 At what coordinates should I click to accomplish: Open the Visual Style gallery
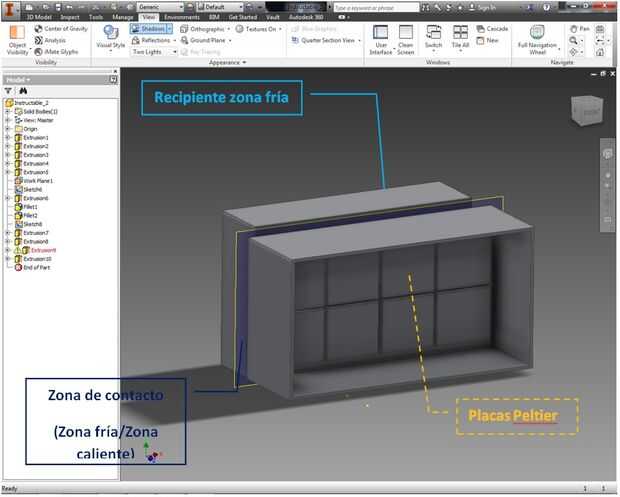[111, 38]
